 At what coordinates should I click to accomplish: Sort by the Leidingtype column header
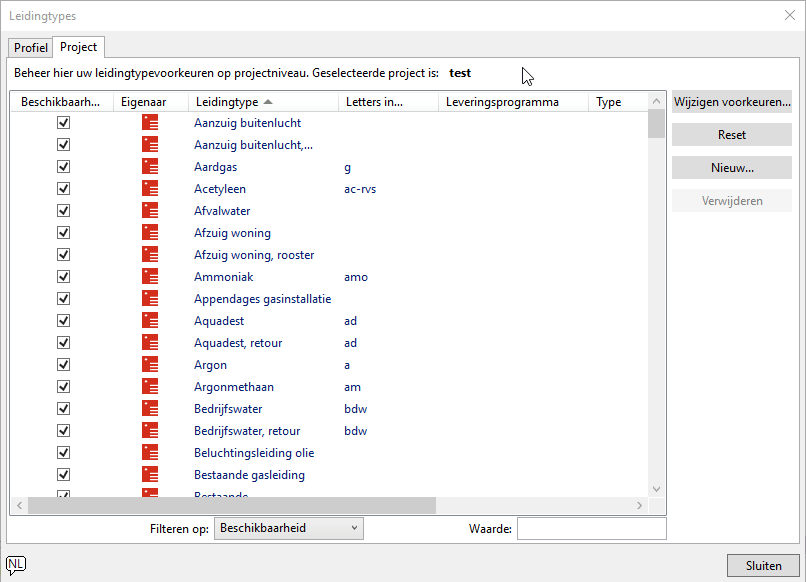tap(263, 102)
